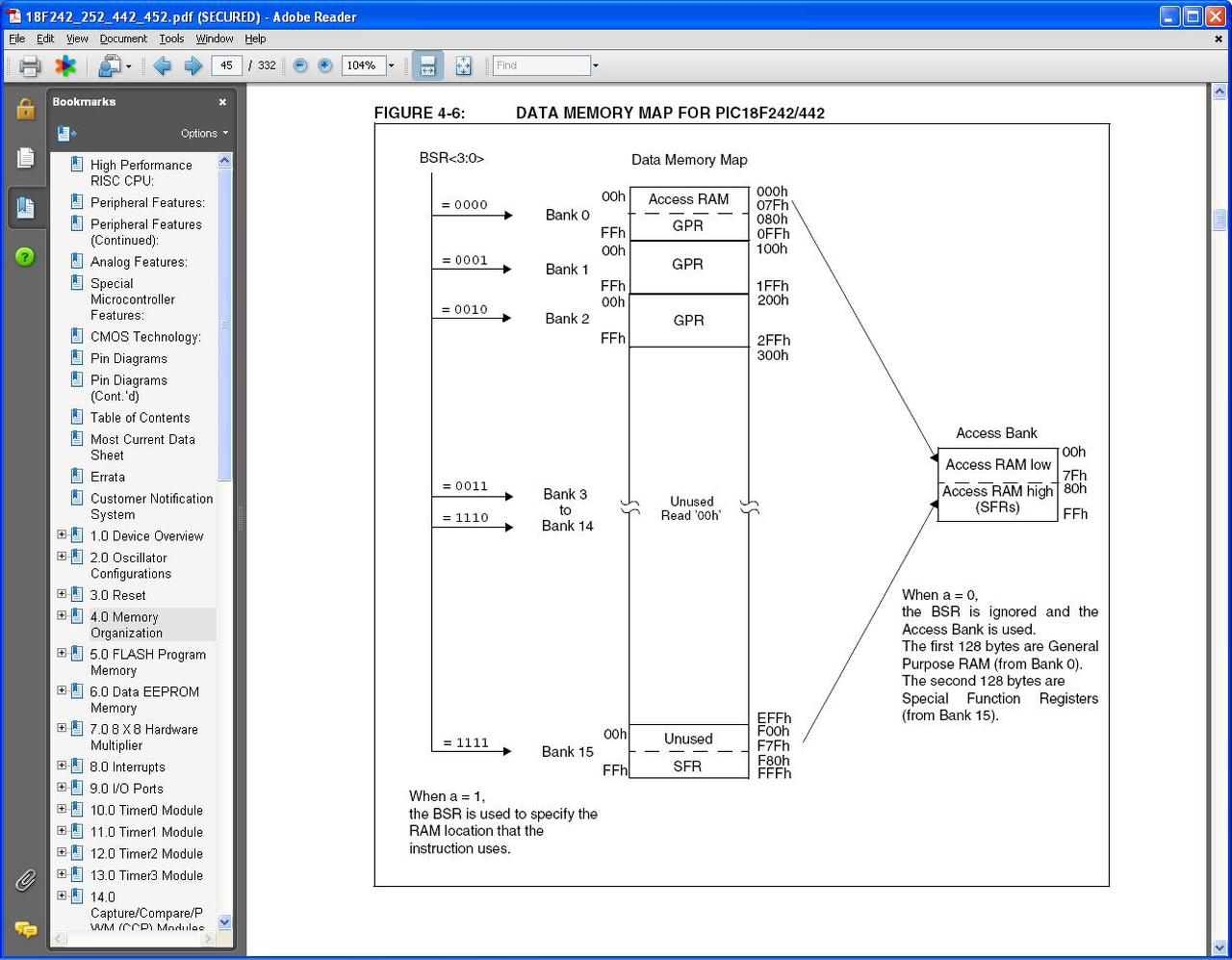Open the Attachments paperclip panel
The height and width of the screenshot is (960, 1232).
[25, 879]
